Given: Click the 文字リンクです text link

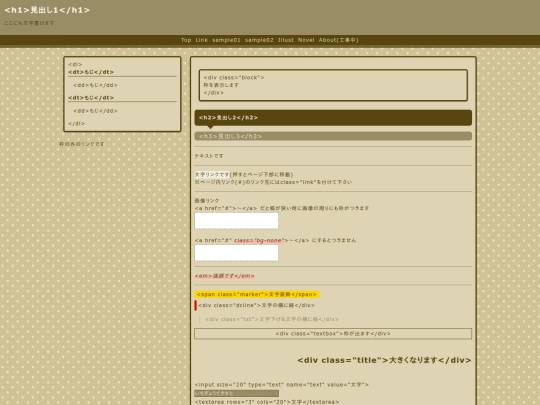Looking at the screenshot, I should 212,174.
